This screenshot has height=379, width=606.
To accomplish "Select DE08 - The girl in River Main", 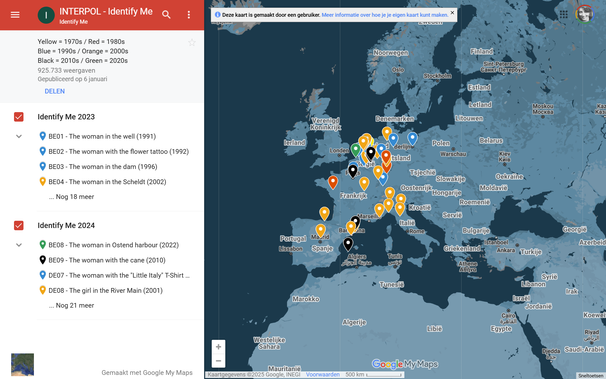I will [105, 290].
